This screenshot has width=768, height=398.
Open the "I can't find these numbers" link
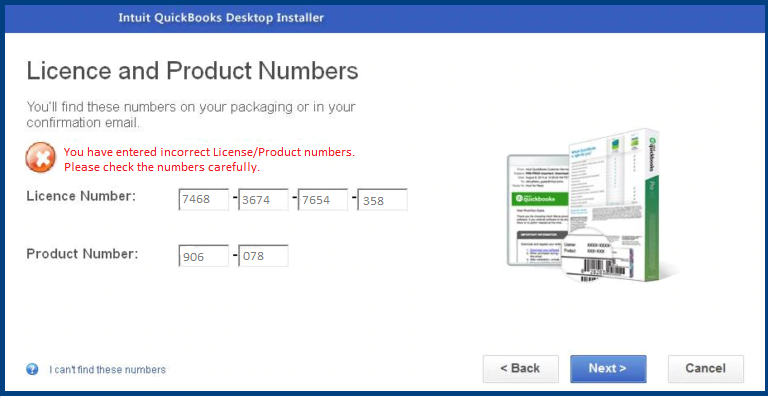click(x=107, y=370)
